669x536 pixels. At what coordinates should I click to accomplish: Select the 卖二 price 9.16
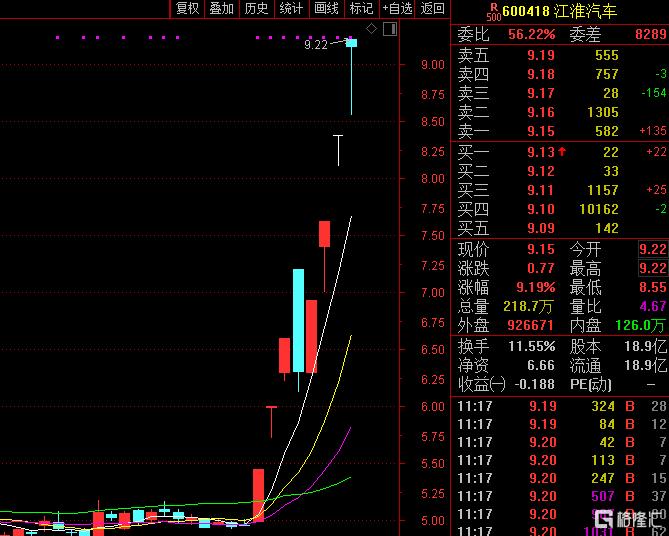click(x=541, y=112)
